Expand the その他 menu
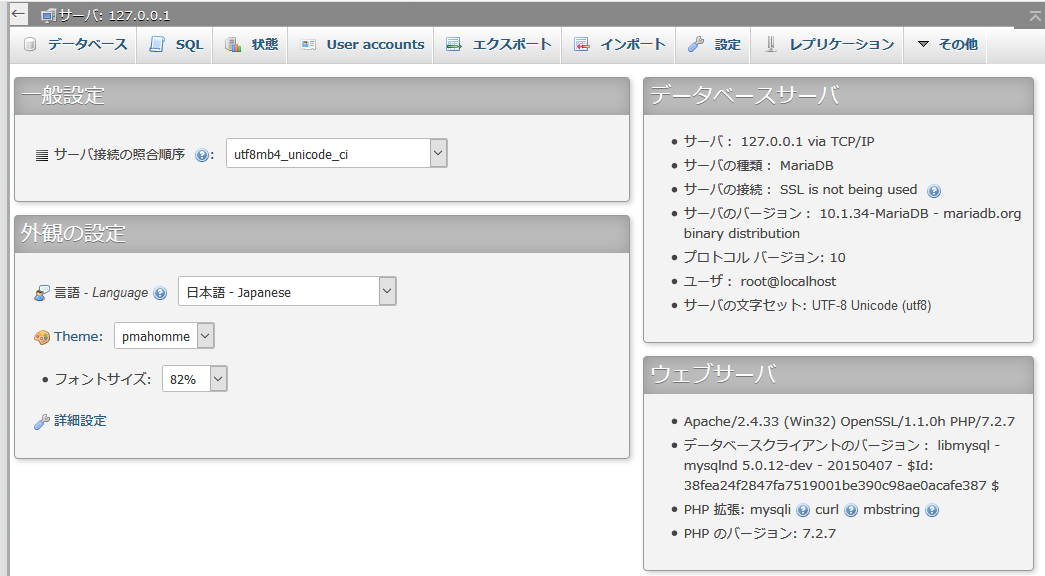1045x576 pixels. 946,45
